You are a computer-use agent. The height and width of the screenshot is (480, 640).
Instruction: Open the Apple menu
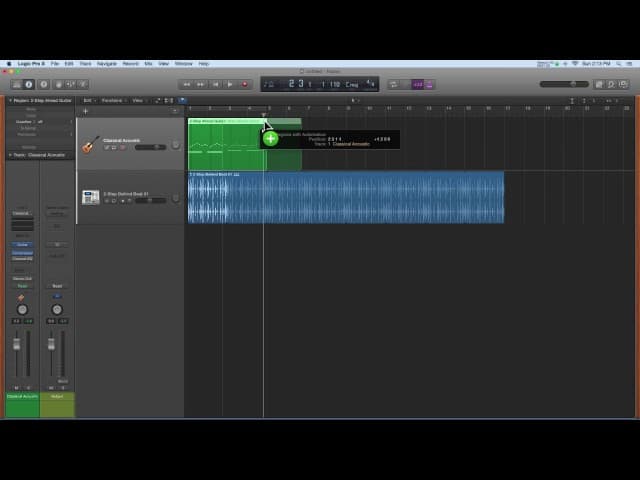click(x=9, y=64)
